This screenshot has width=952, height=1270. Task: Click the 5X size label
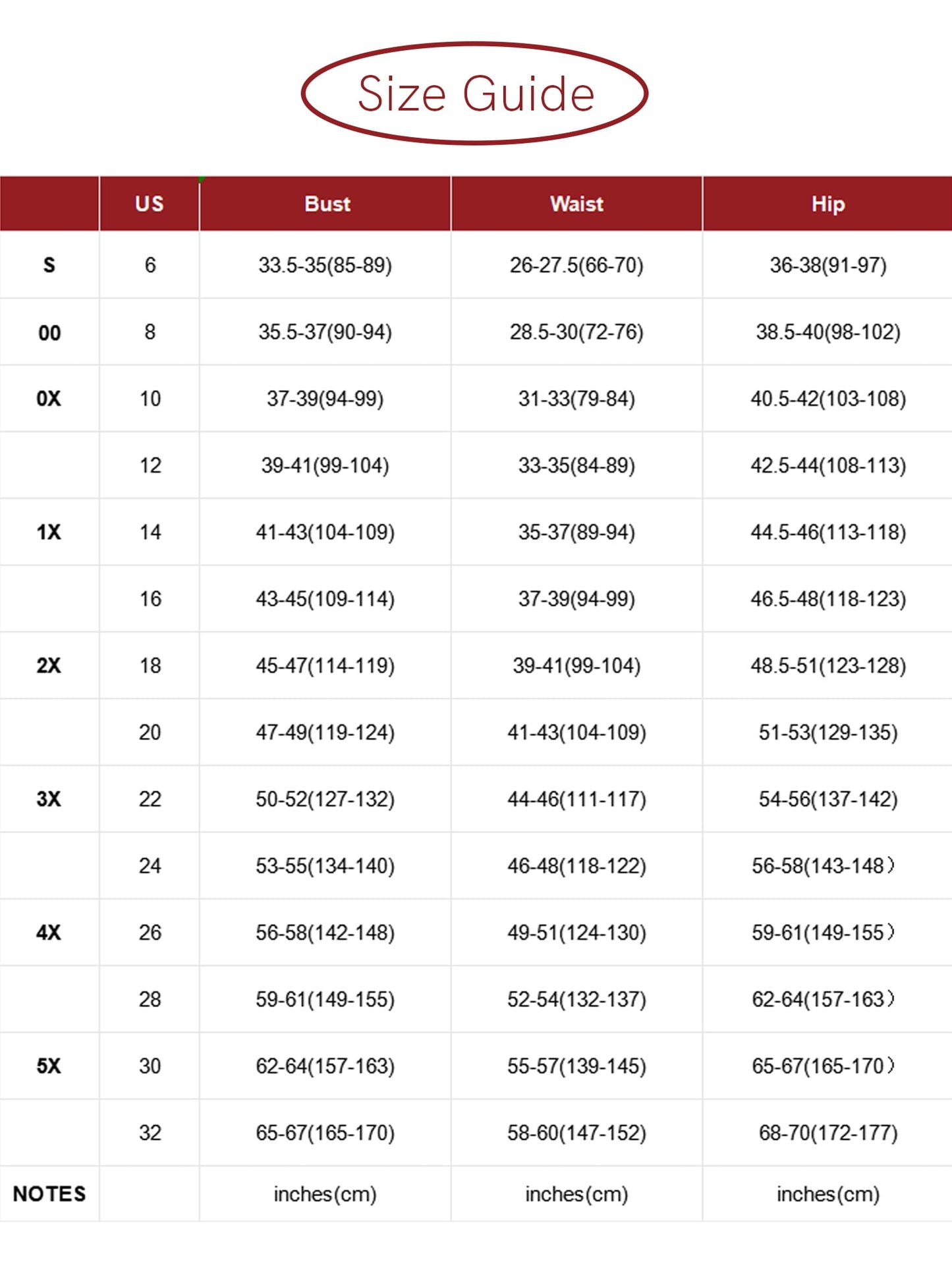click(x=49, y=1066)
